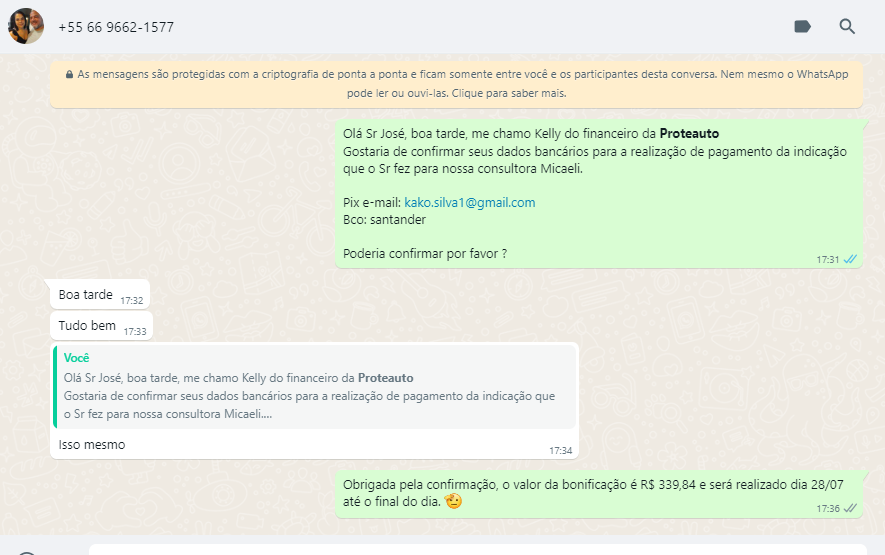Image resolution: width=885 pixels, height=555 pixels.
Task: Click the lock icon in encryption notice
Action: pyautogui.click(x=69, y=75)
